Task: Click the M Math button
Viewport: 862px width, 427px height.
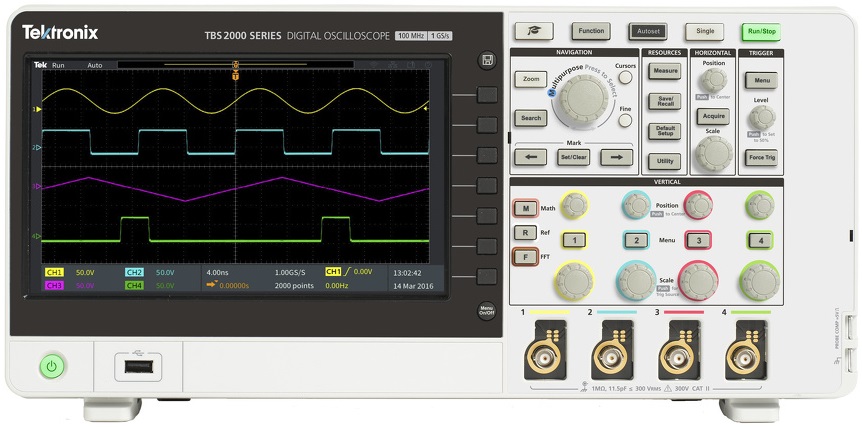Action: (526, 208)
